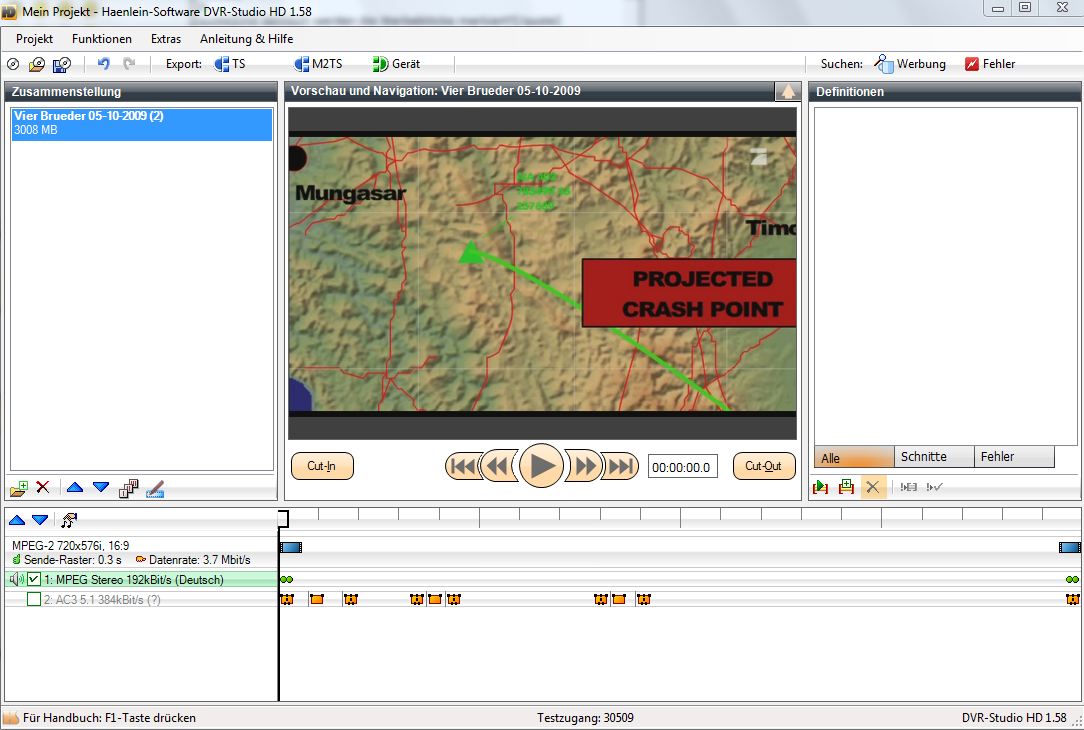The image size is (1084, 730).
Task: Collapse the preview panel with the up arrow
Action: coord(787,92)
